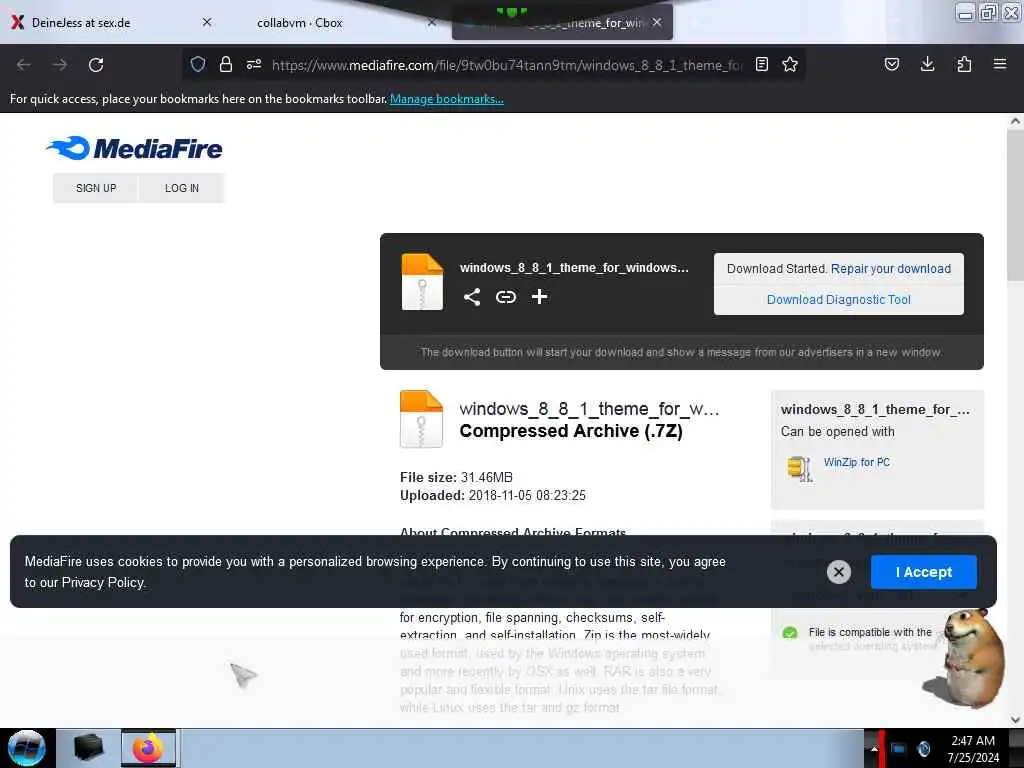This screenshot has width=1024, height=768.
Task: Click the MediaFire logo
Action: pos(135,148)
